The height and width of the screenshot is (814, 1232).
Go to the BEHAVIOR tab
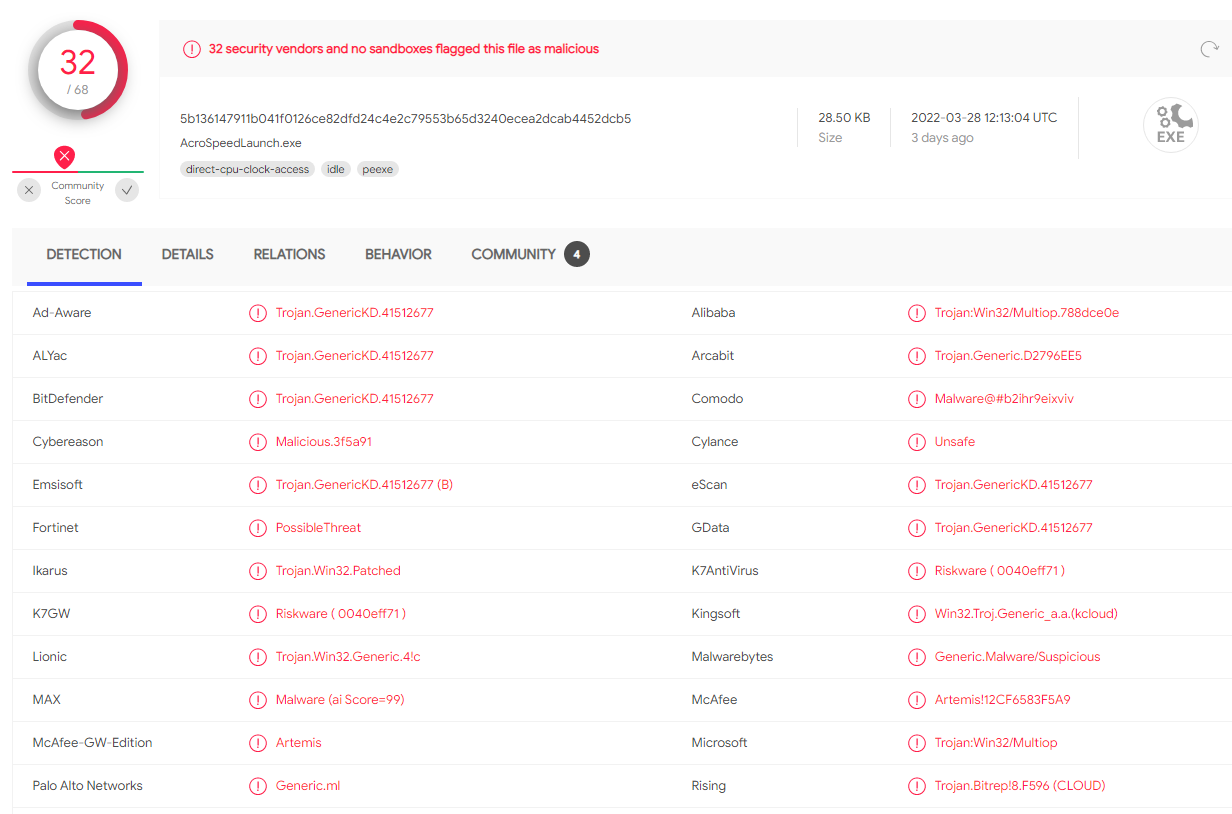(398, 254)
